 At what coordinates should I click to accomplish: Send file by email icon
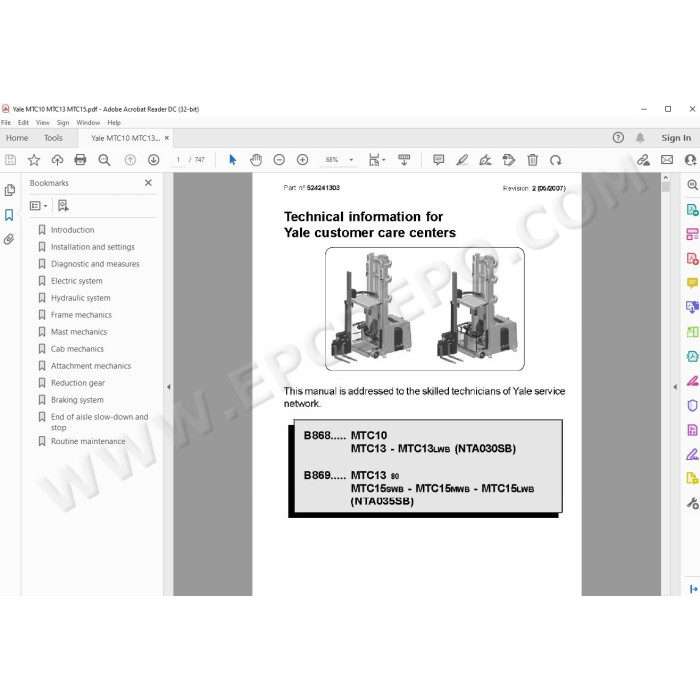pyautogui.click(x=667, y=160)
